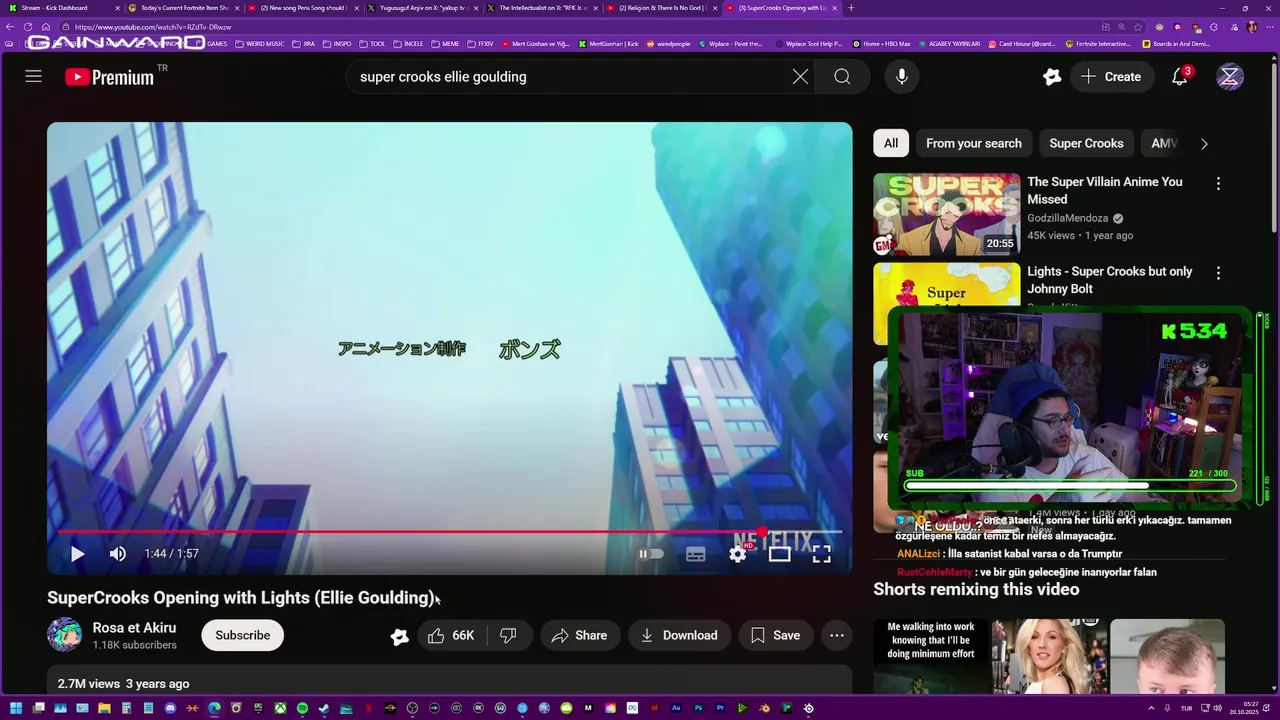This screenshot has height=720, width=1280.
Task: Open the Rosa et Akiru channel avatar
Action: pyautogui.click(x=65, y=635)
